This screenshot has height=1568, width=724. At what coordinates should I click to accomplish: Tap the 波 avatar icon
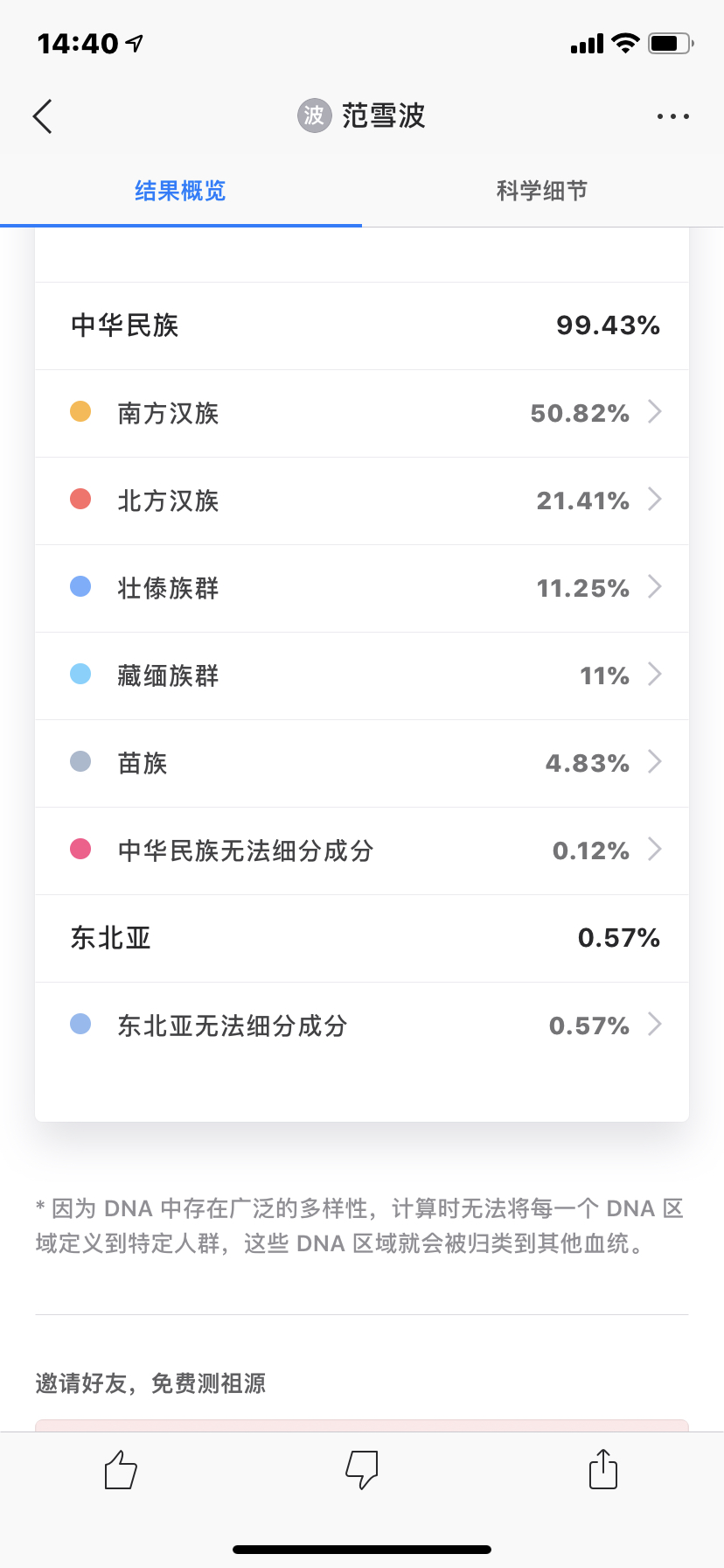(x=314, y=115)
